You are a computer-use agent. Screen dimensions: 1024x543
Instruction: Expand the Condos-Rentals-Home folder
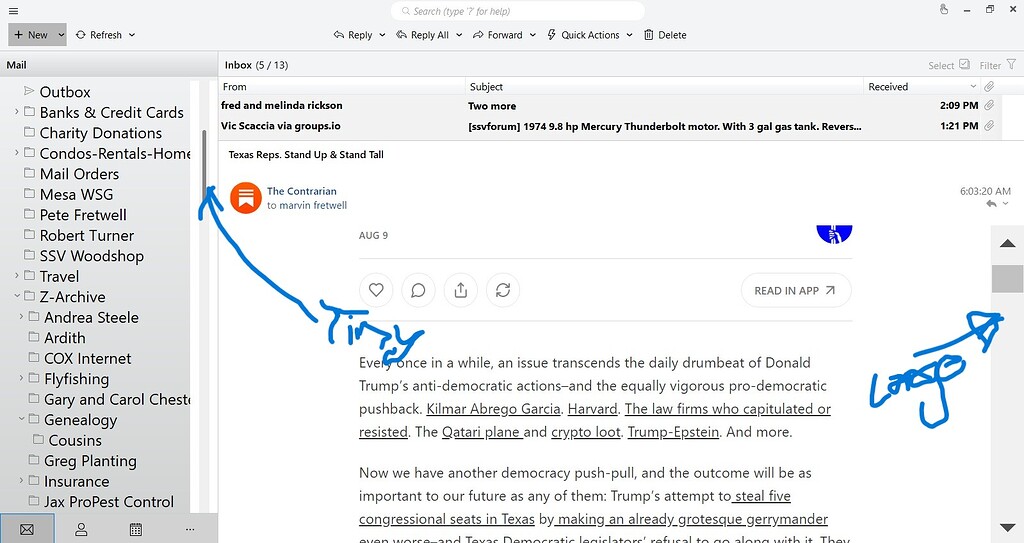coord(16,153)
